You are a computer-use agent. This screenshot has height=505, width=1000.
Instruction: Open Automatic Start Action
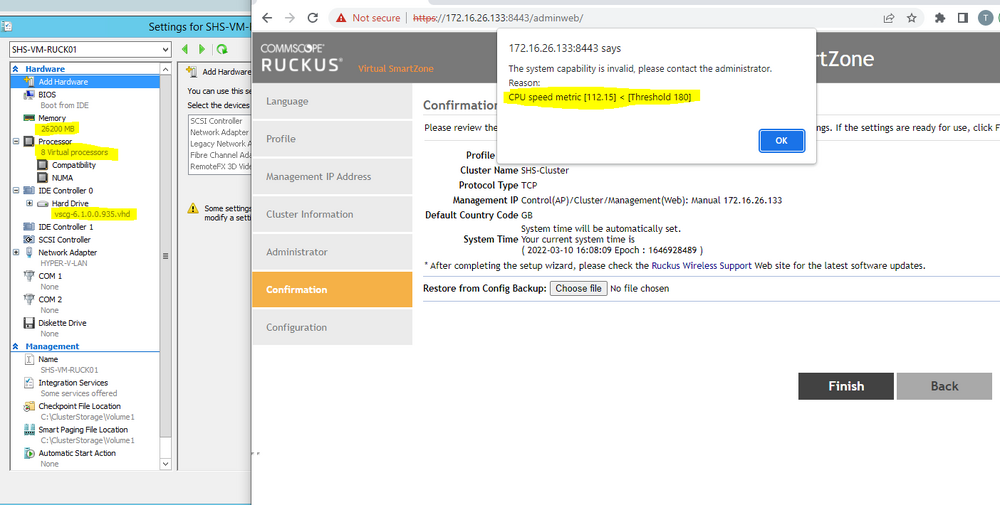point(77,453)
